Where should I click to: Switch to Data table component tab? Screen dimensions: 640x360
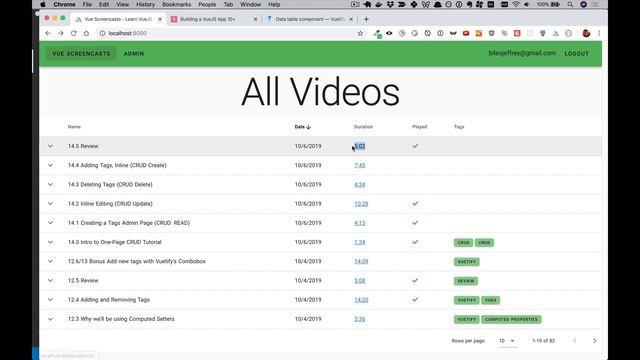(x=310, y=19)
